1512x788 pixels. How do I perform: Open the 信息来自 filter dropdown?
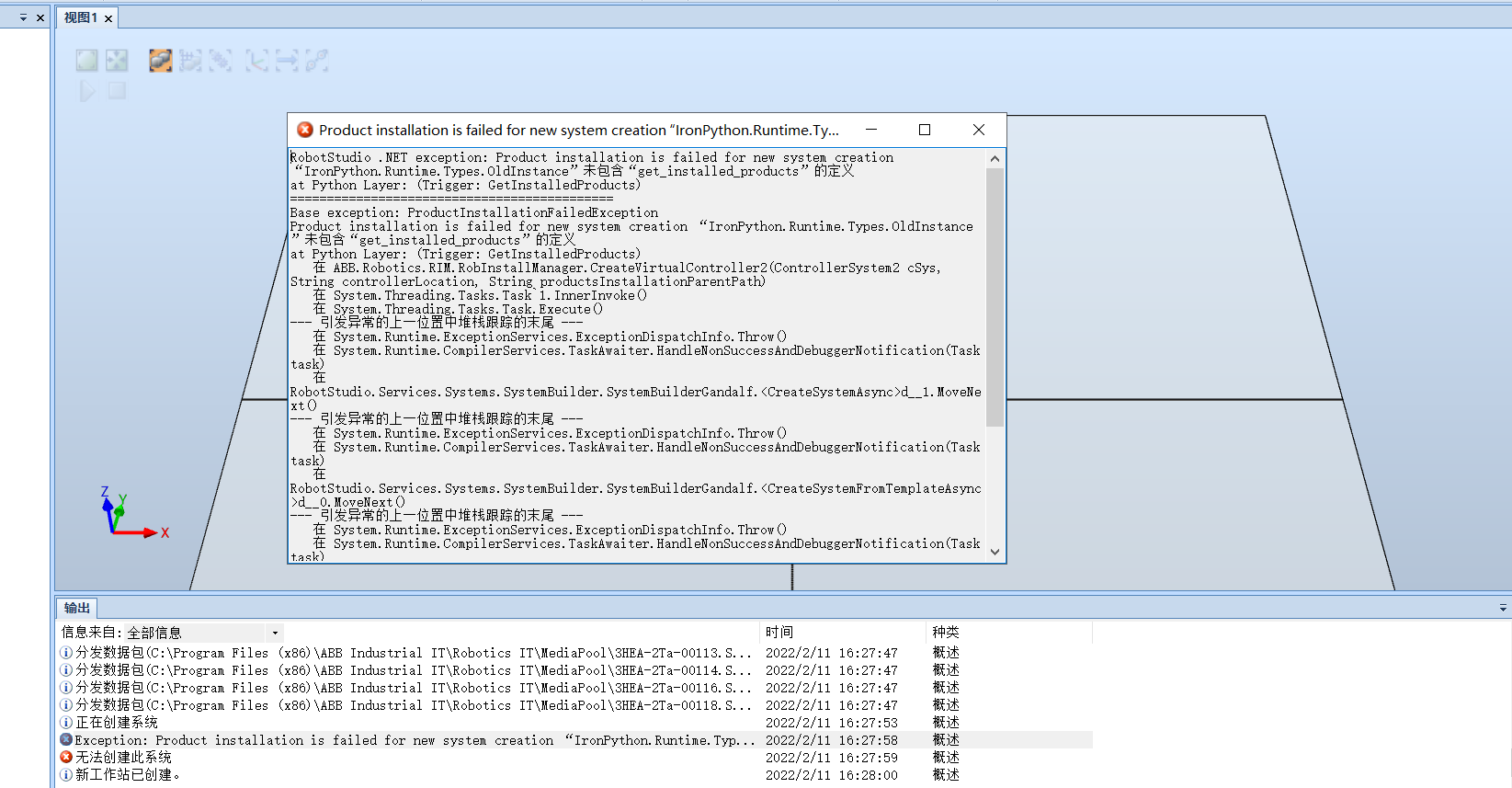tap(274, 633)
